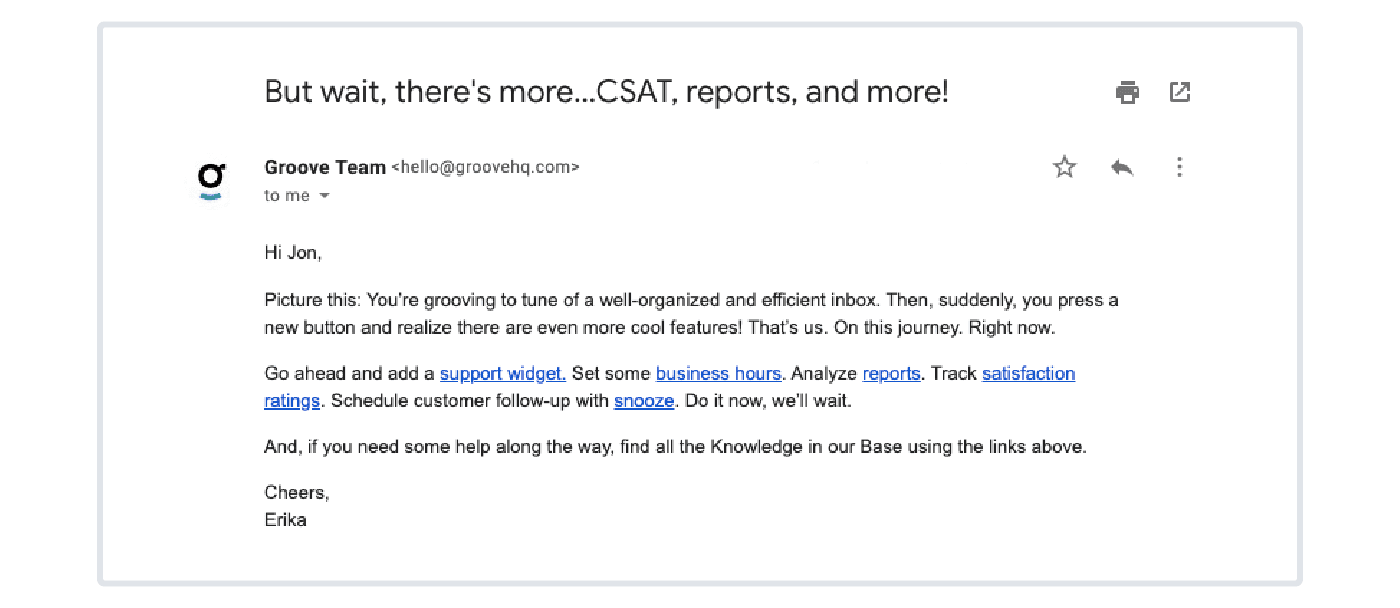The image size is (1400, 608).
Task: Open the email in a new window
Action: (x=1180, y=92)
